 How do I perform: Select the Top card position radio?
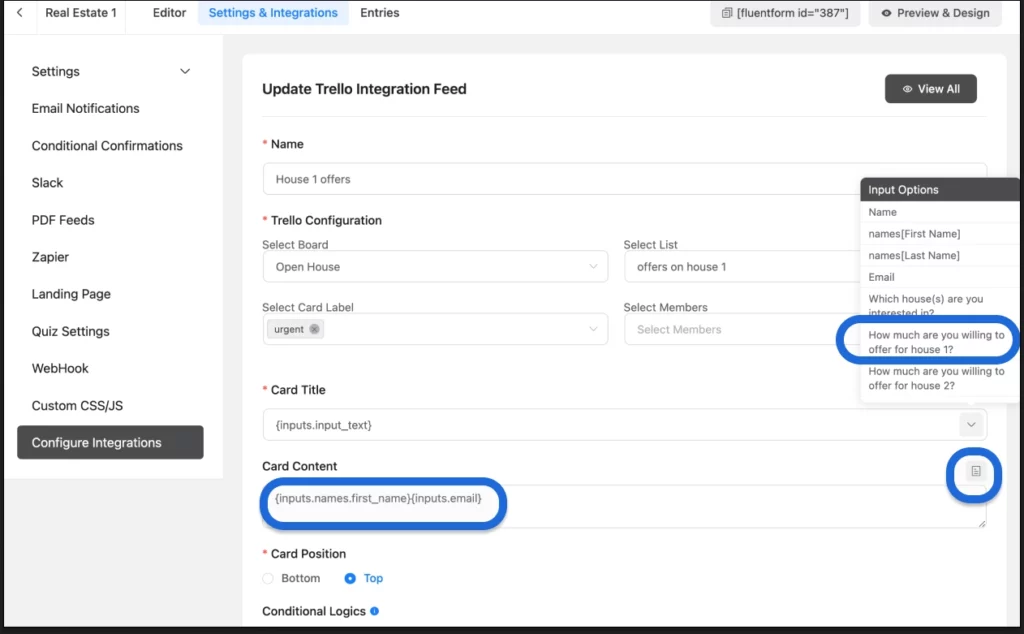[350, 579]
